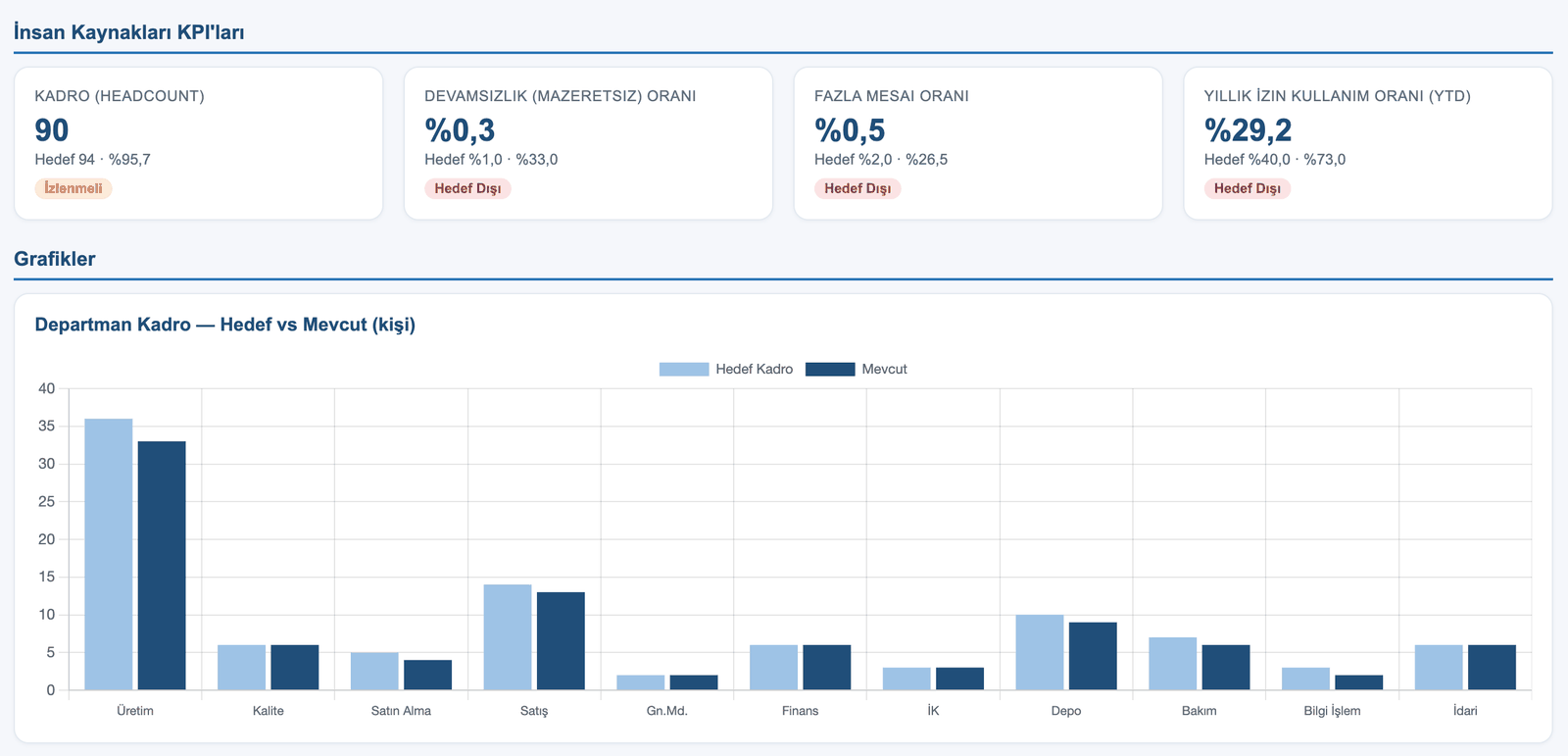Screen dimensions: 1568x756
Task: Click the İK Hedef Kadro bar
Action: pyautogui.click(x=906, y=679)
